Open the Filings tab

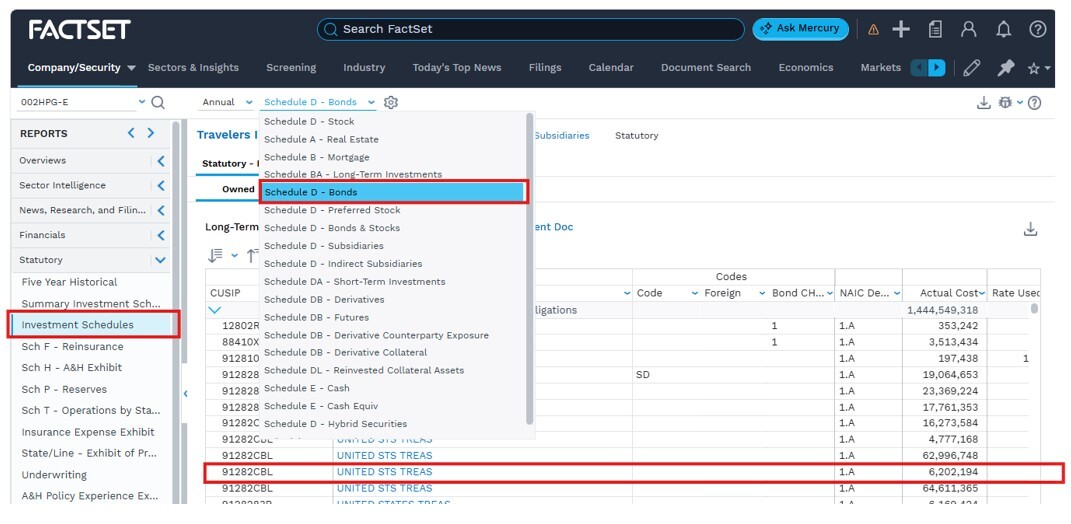(x=545, y=68)
